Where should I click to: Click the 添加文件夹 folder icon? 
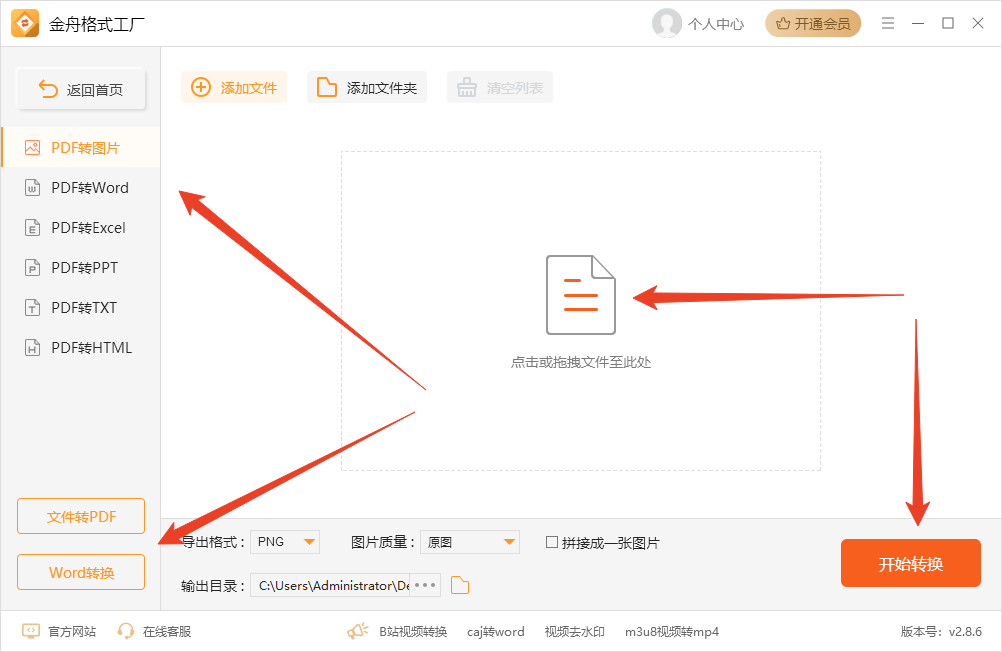pos(327,87)
